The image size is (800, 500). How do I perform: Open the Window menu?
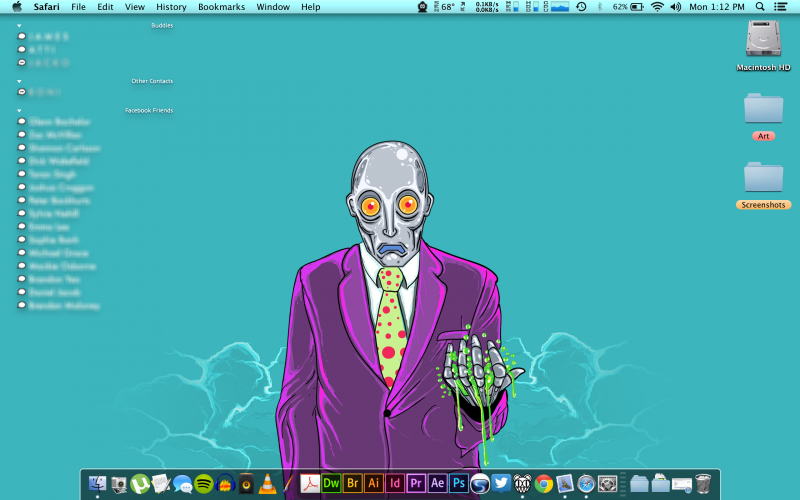pyautogui.click(x=273, y=7)
